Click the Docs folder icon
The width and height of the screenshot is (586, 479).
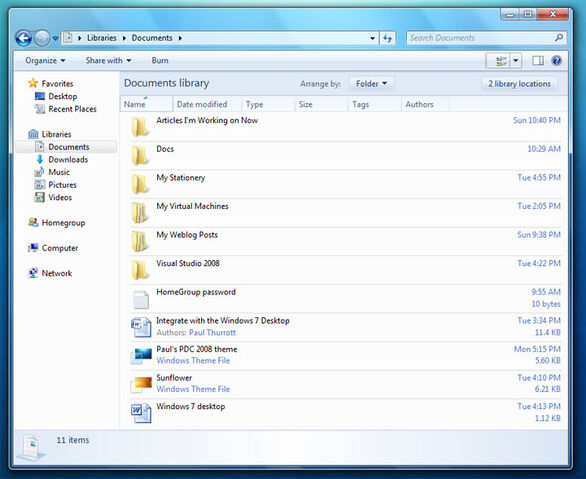pos(140,155)
